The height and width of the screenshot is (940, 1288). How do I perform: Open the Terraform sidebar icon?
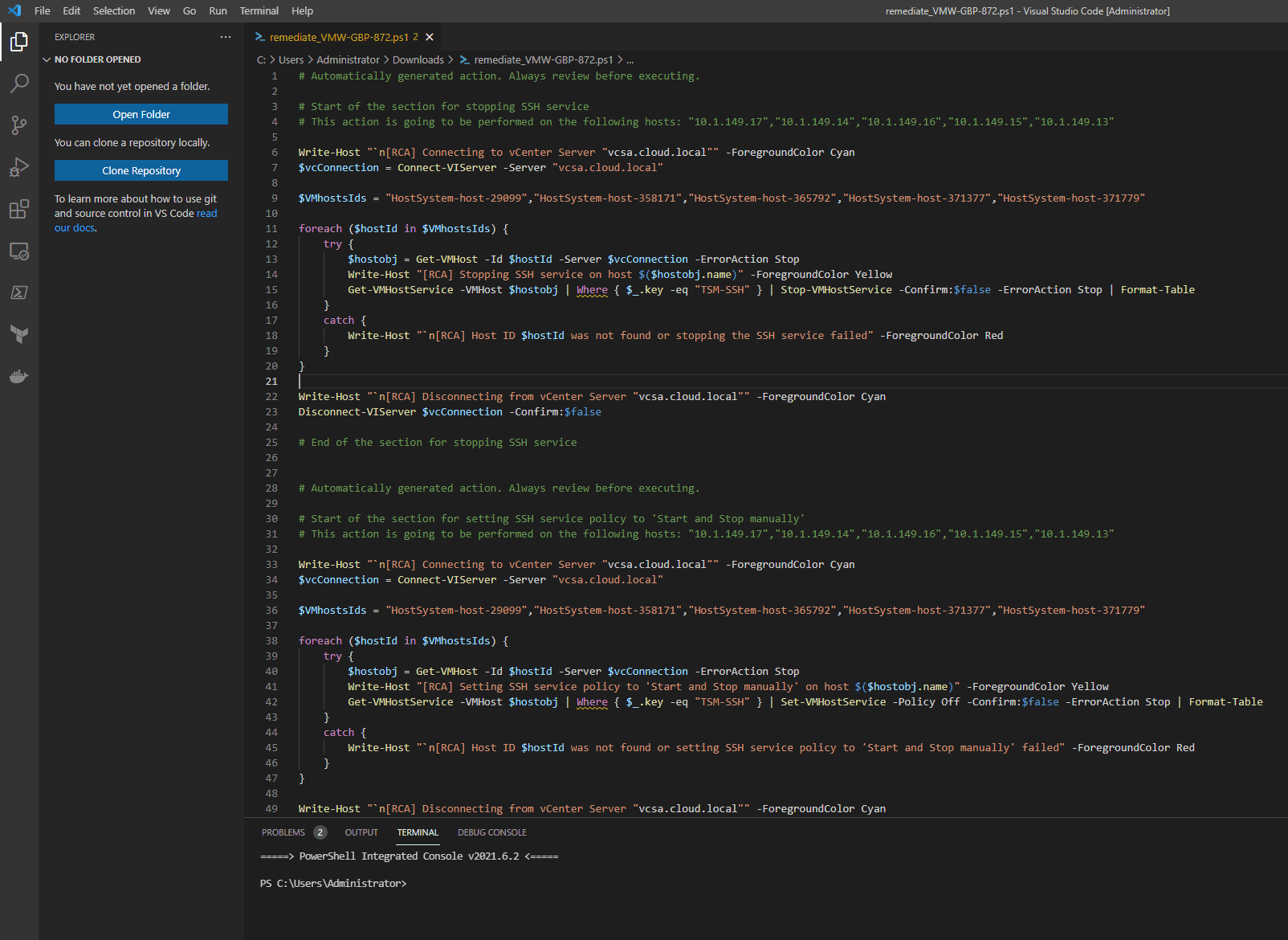pyautogui.click(x=19, y=334)
